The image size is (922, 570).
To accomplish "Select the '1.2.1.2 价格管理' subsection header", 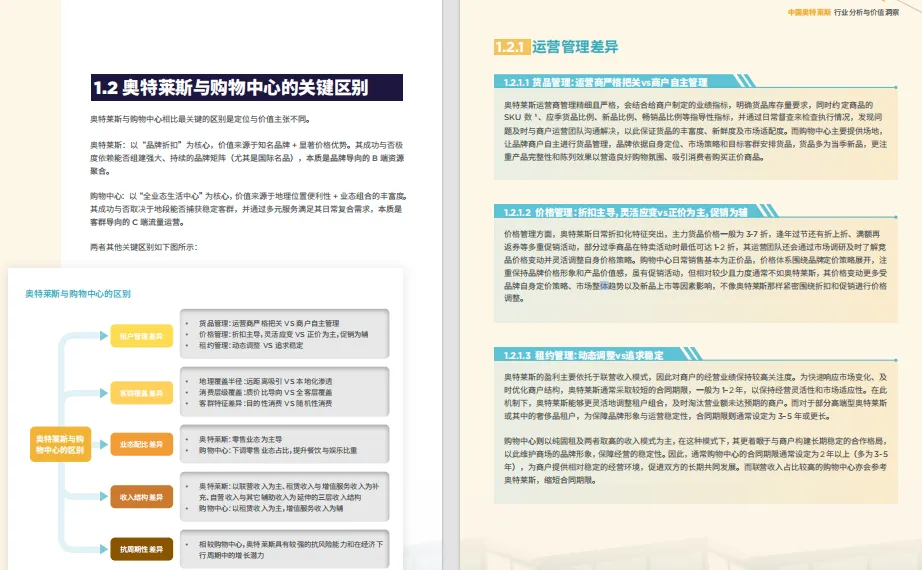I will (x=626, y=212).
